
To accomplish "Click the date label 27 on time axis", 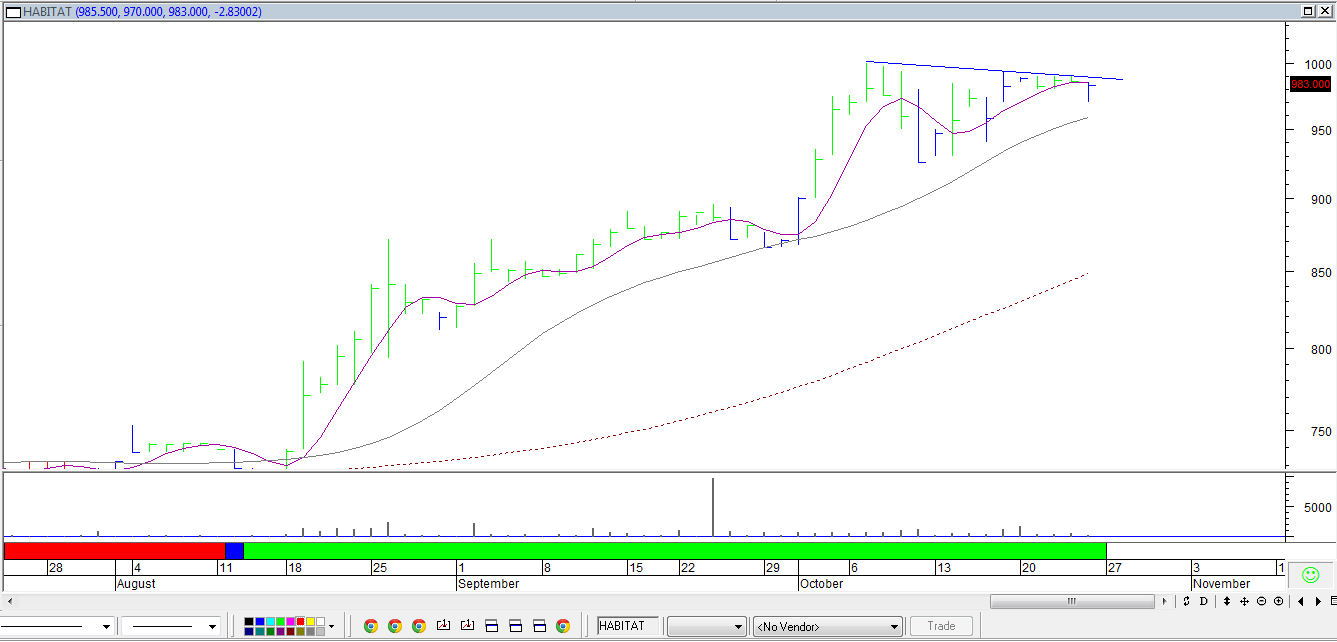I will point(1113,567).
